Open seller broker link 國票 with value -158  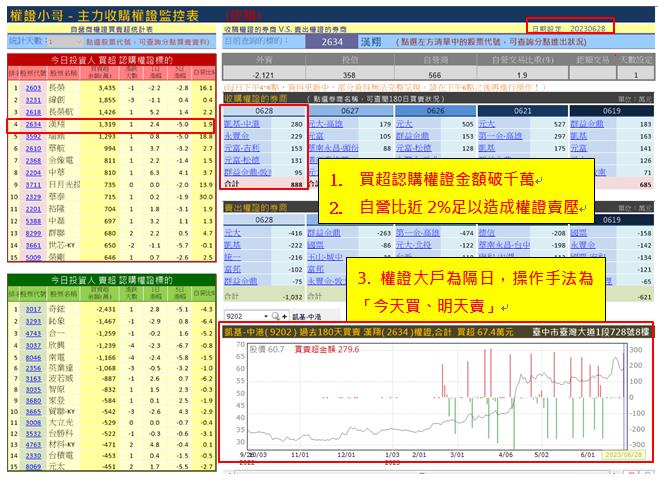(x=578, y=233)
